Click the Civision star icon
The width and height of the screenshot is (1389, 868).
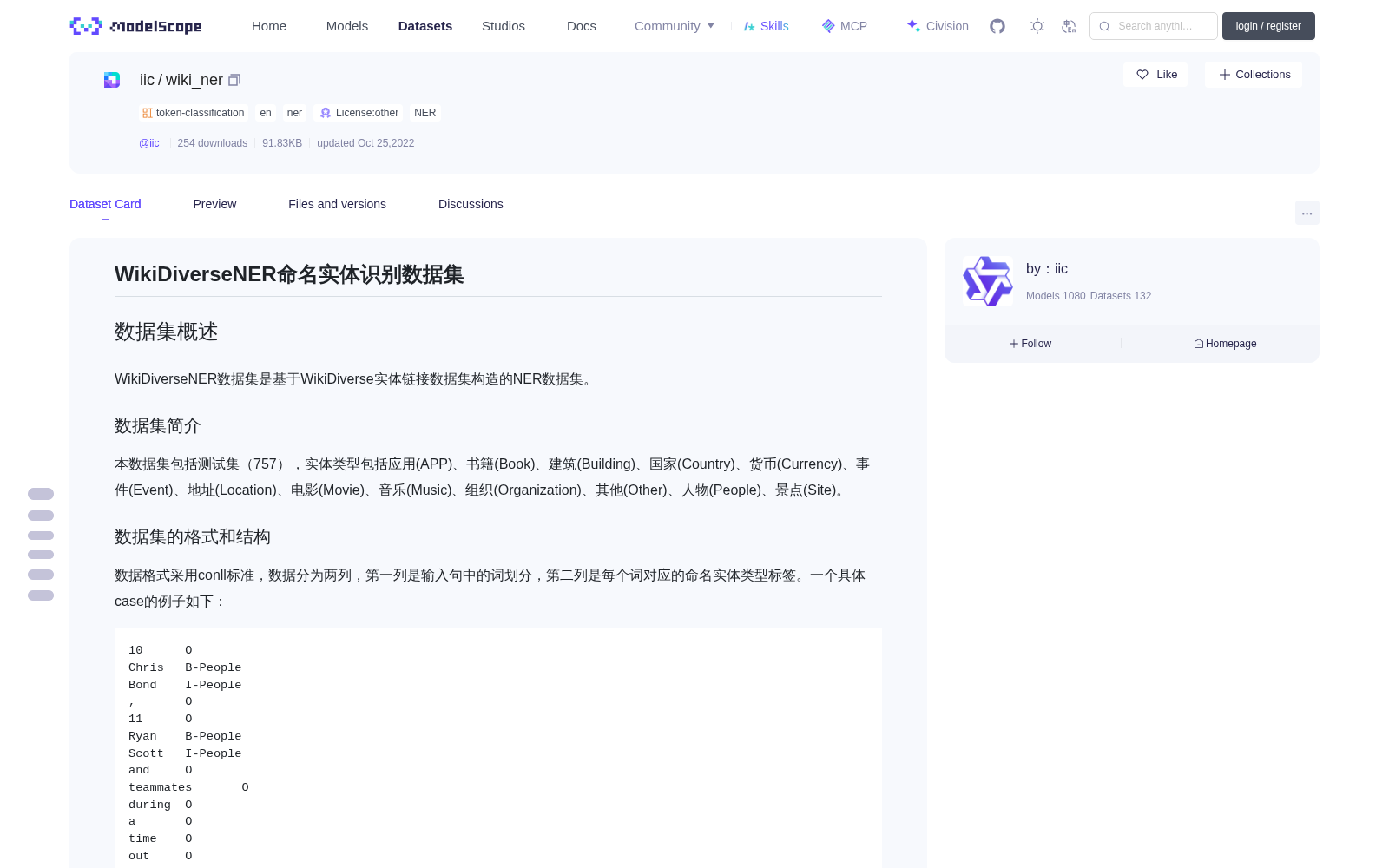(913, 26)
